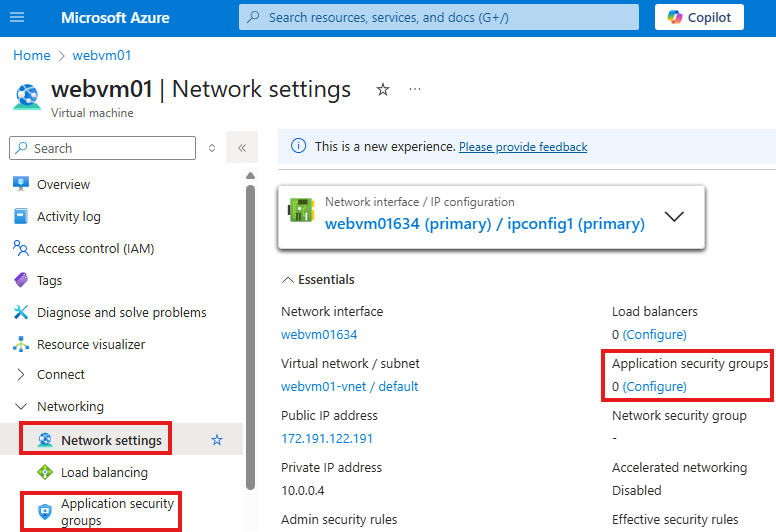Configure Application security groups

coord(654,387)
